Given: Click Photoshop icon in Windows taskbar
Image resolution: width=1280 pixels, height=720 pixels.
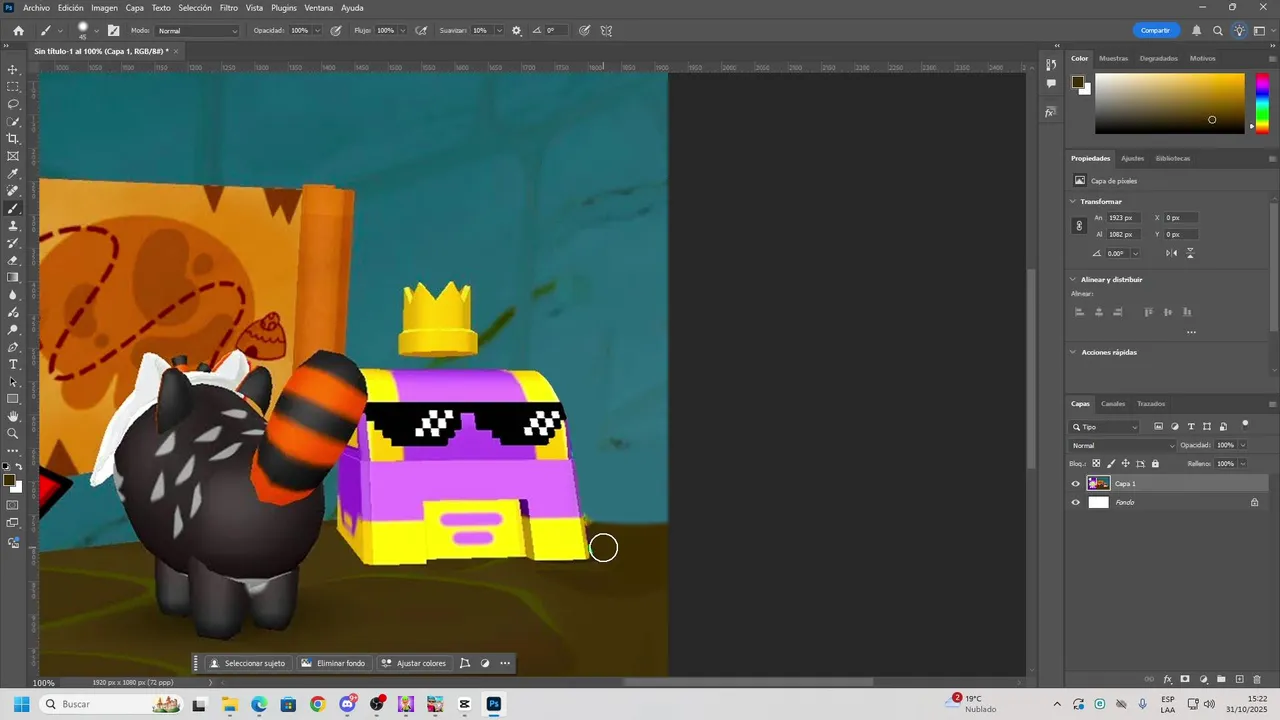Looking at the screenshot, I should 493,704.
